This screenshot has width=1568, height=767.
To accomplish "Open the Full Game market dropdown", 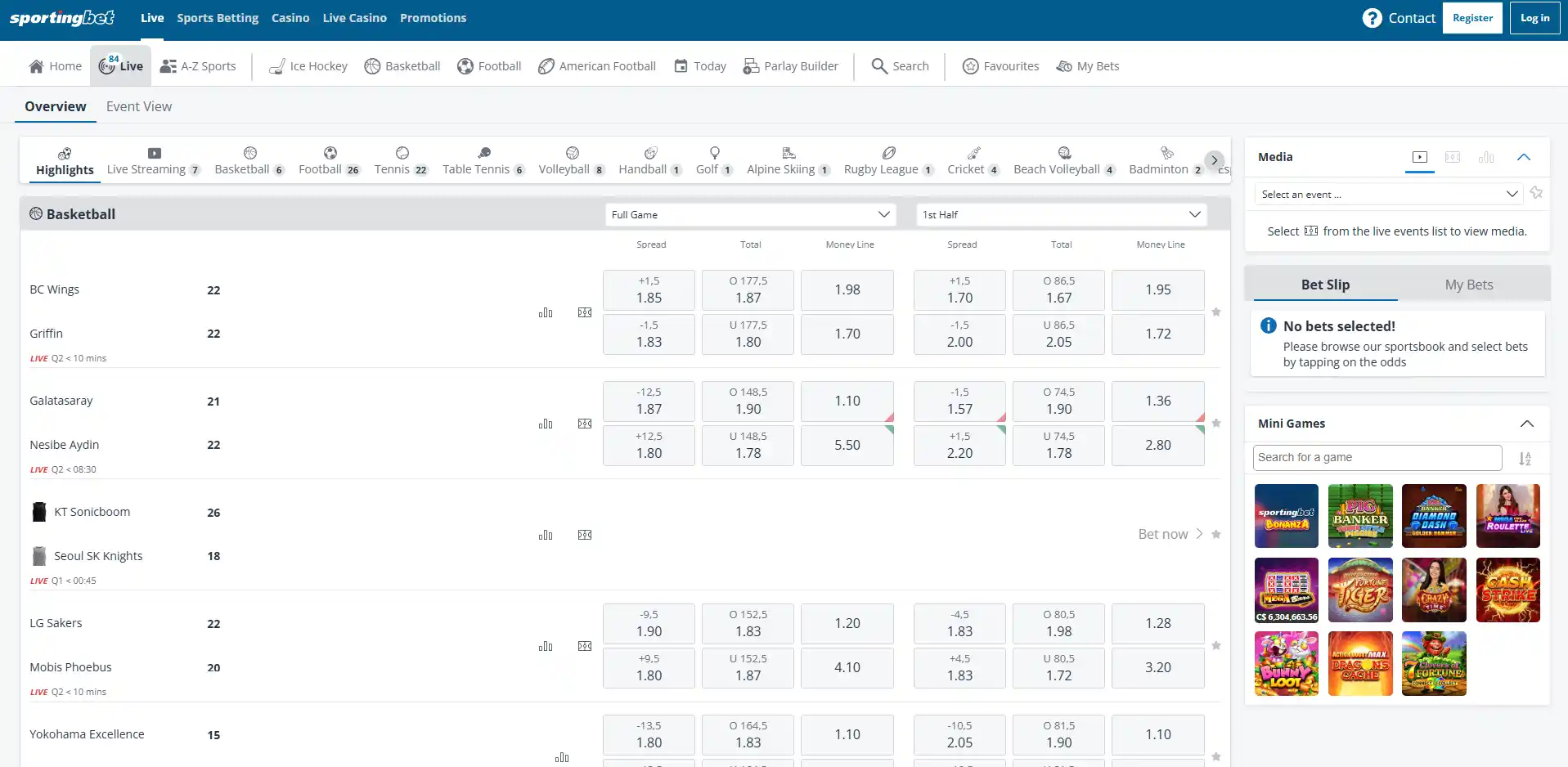I will 751,215.
